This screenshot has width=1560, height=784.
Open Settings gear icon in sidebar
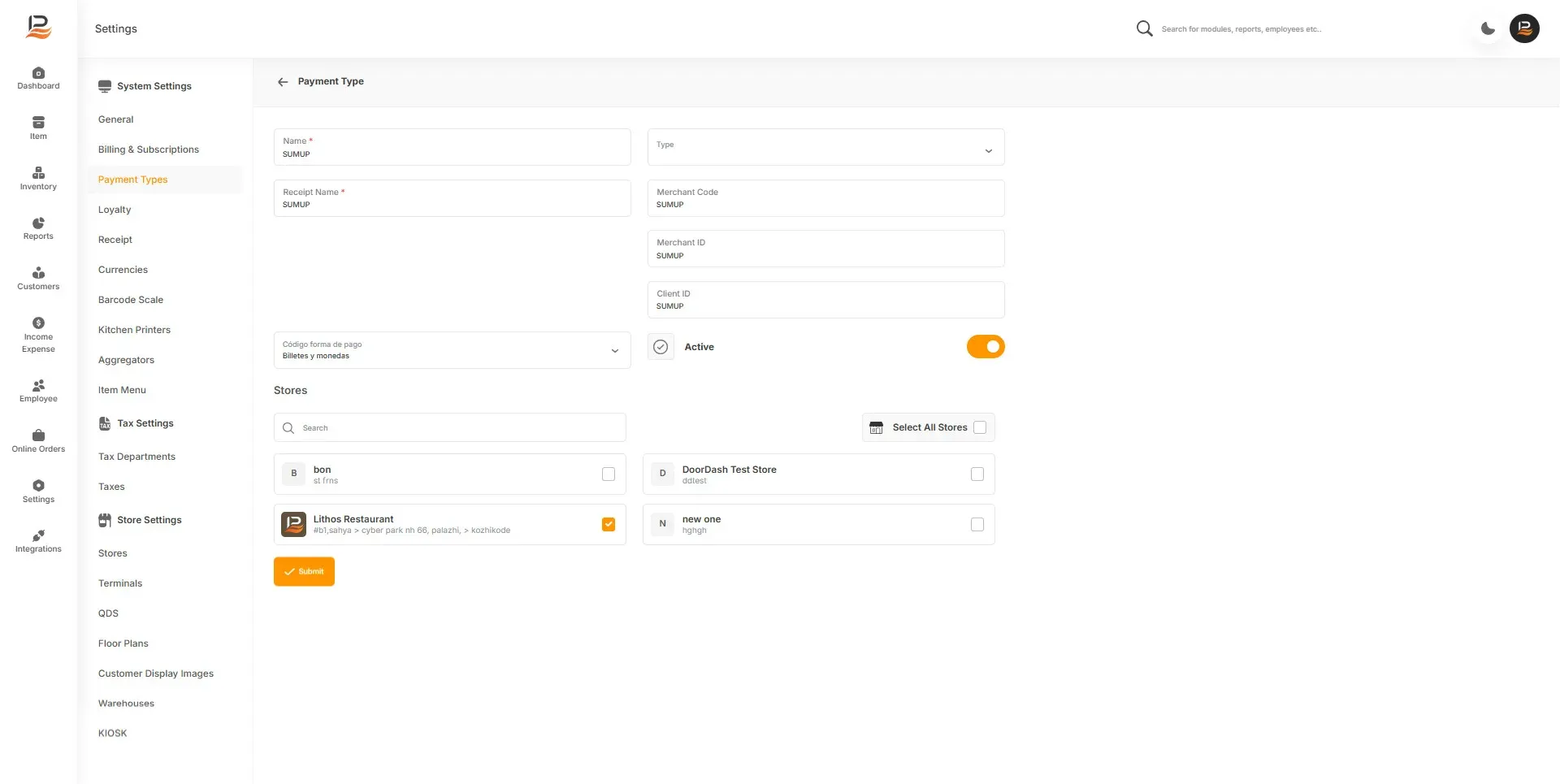pyautogui.click(x=38, y=486)
